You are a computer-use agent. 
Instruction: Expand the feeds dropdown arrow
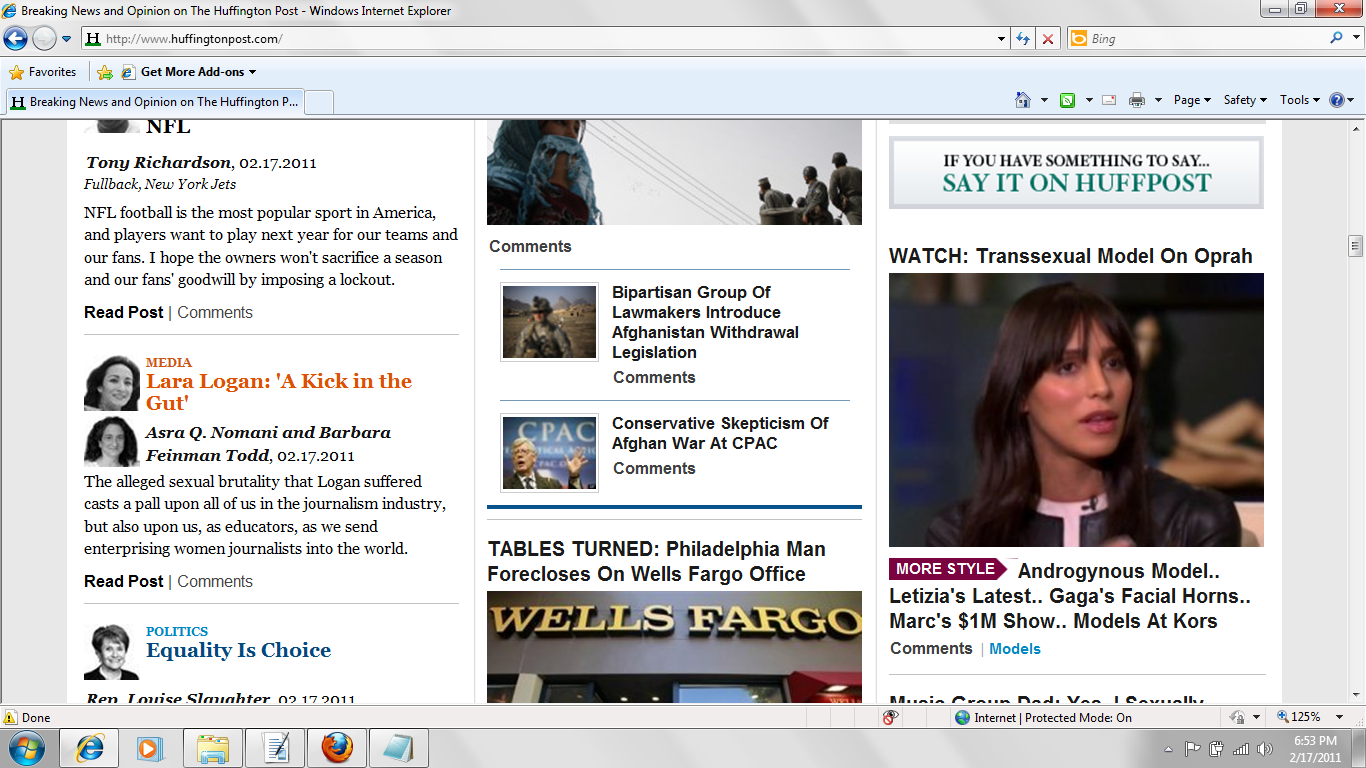point(1089,100)
